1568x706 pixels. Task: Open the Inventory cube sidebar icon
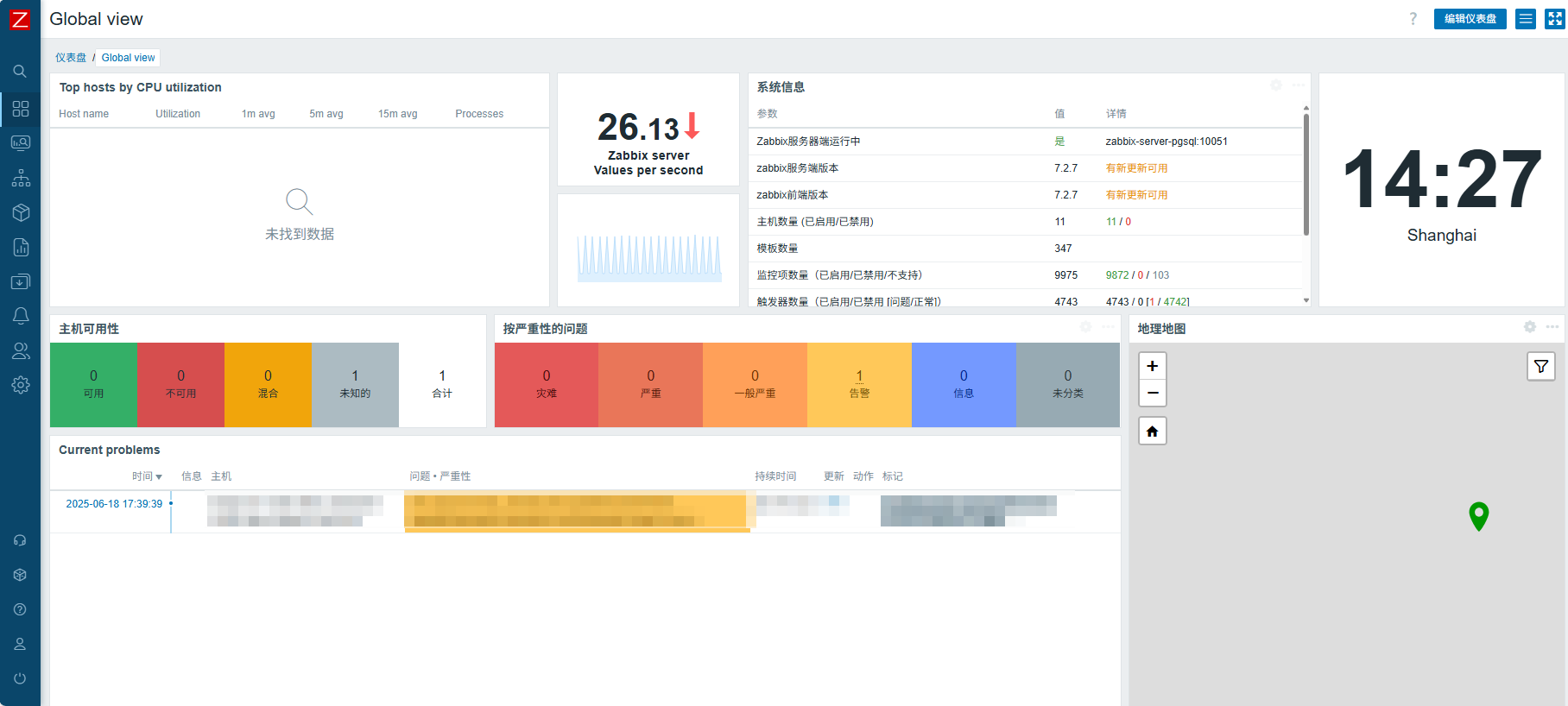(21, 212)
